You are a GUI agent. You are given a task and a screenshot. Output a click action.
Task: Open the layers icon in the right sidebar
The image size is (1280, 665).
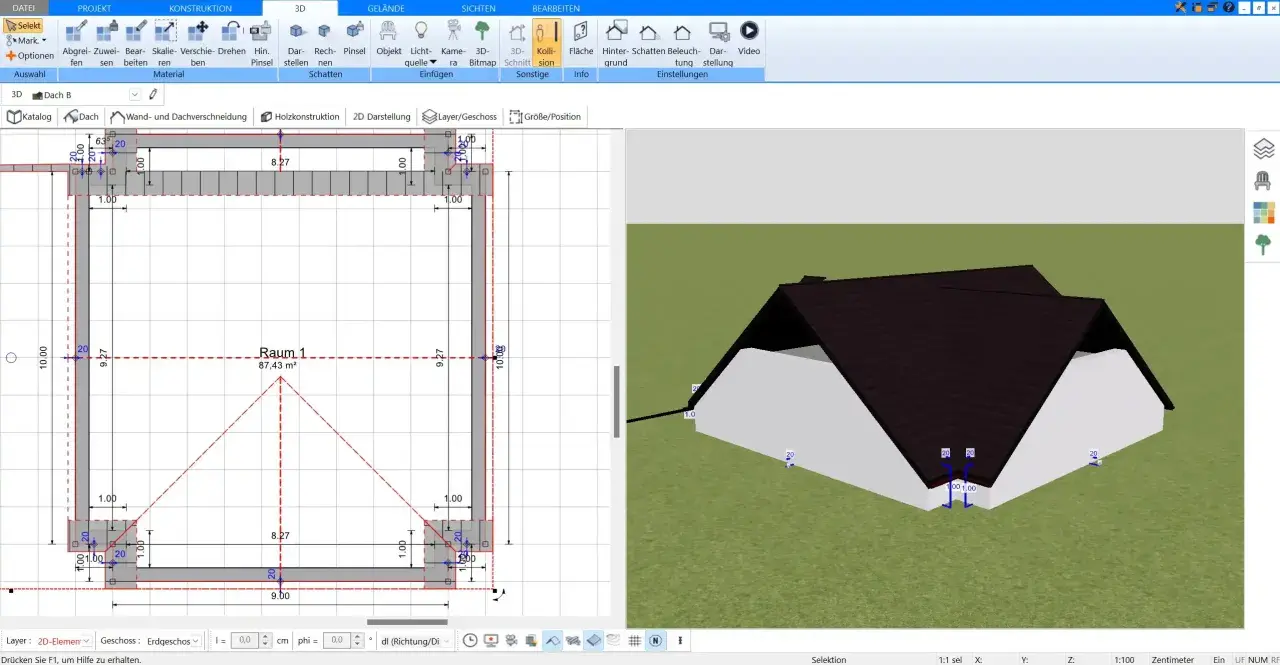pos(1264,149)
